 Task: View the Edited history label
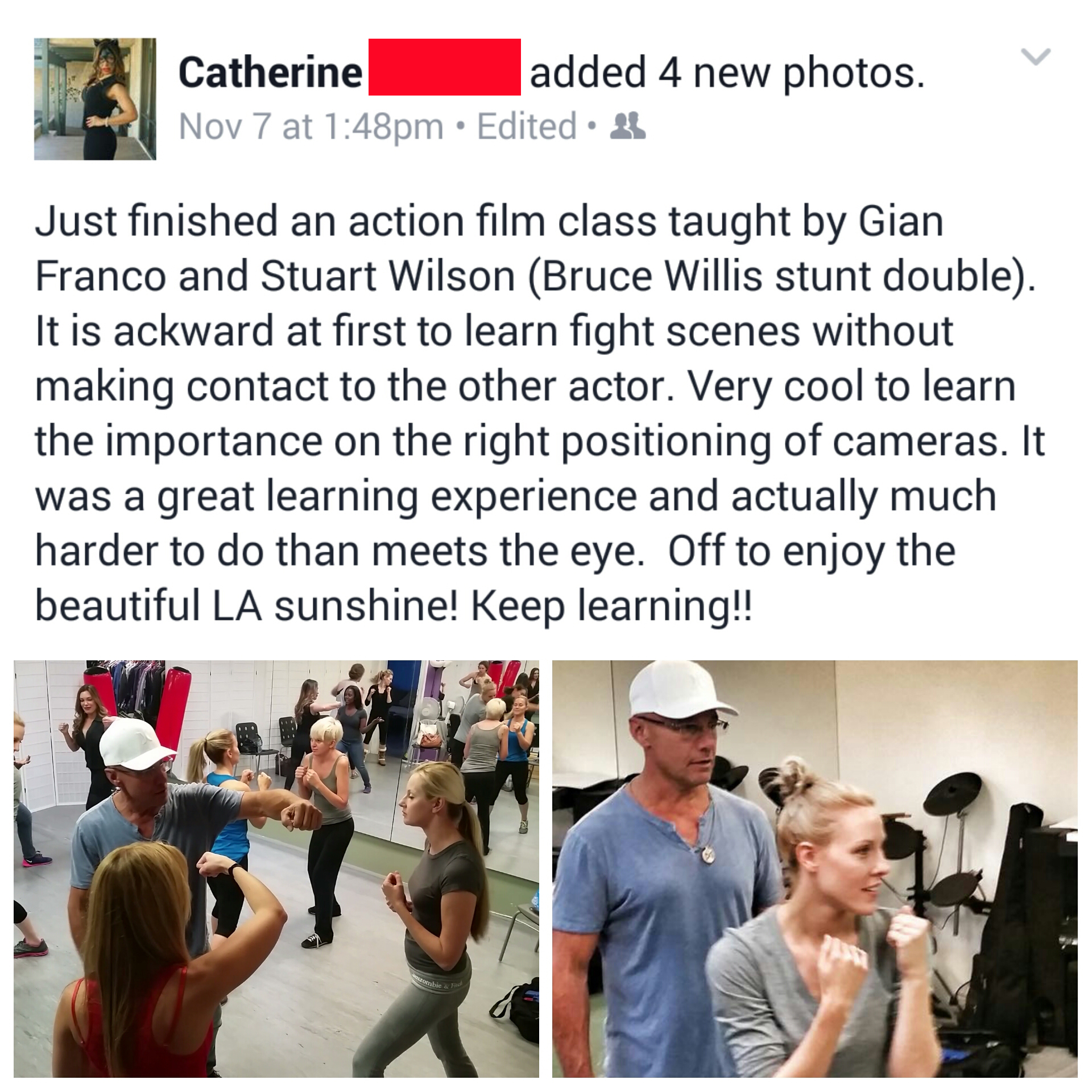527,126
